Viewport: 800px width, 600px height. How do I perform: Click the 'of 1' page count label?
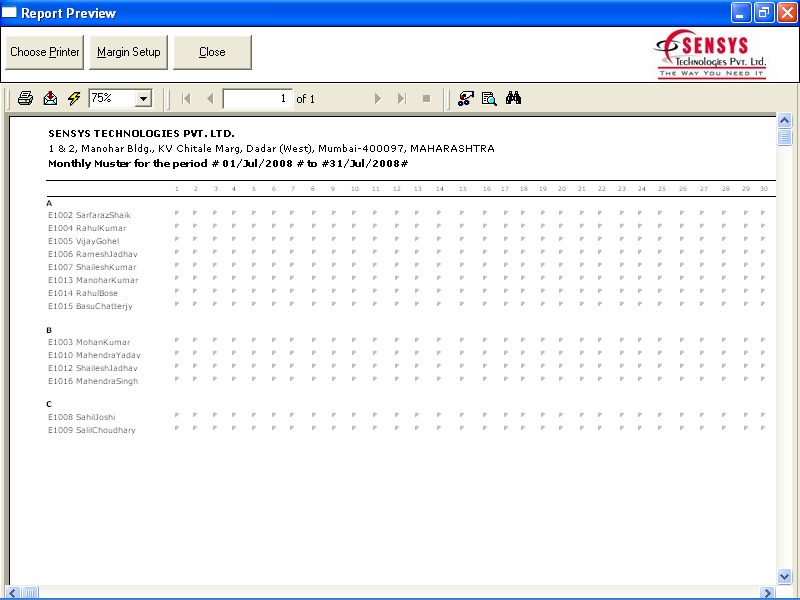[306, 99]
